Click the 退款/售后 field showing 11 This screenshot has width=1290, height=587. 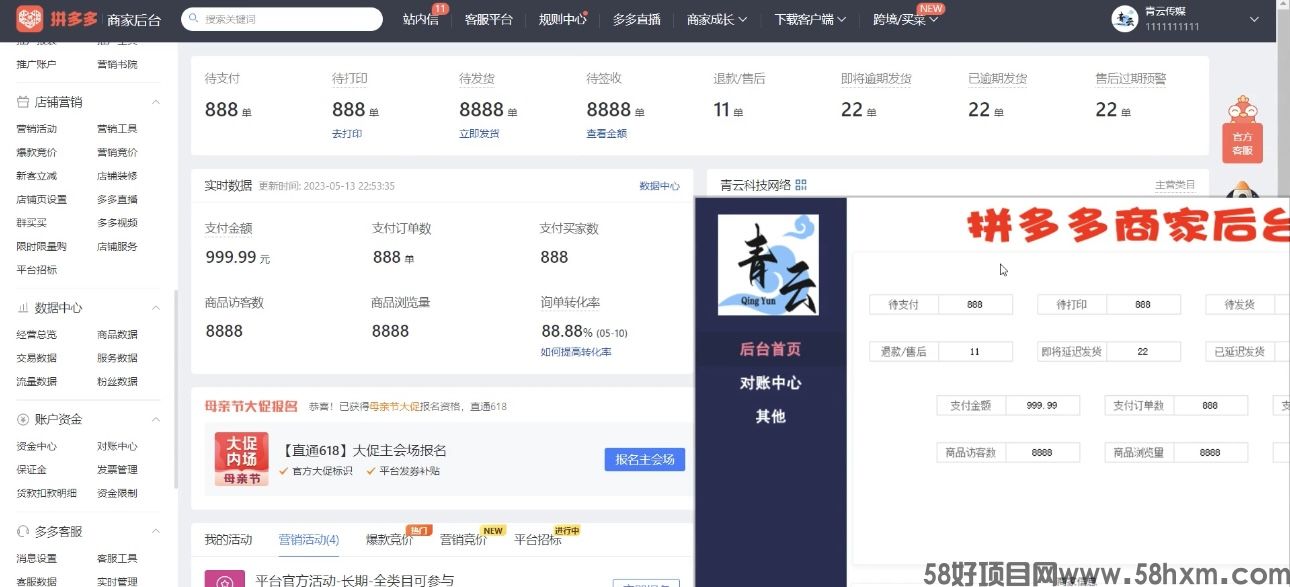(x=975, y=352)
